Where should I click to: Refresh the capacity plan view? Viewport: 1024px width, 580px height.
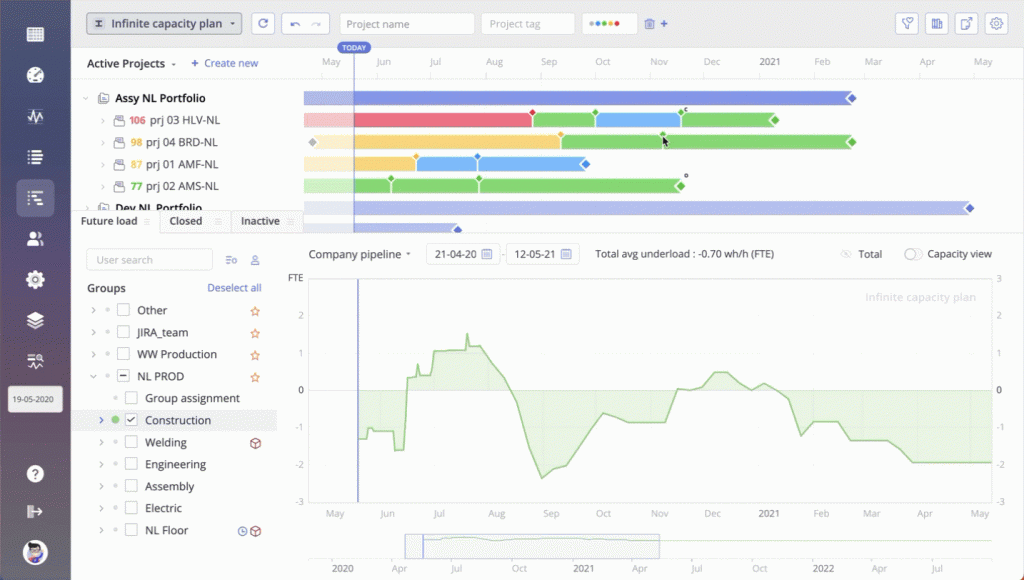pyautogui.click(x=262, y=23)
